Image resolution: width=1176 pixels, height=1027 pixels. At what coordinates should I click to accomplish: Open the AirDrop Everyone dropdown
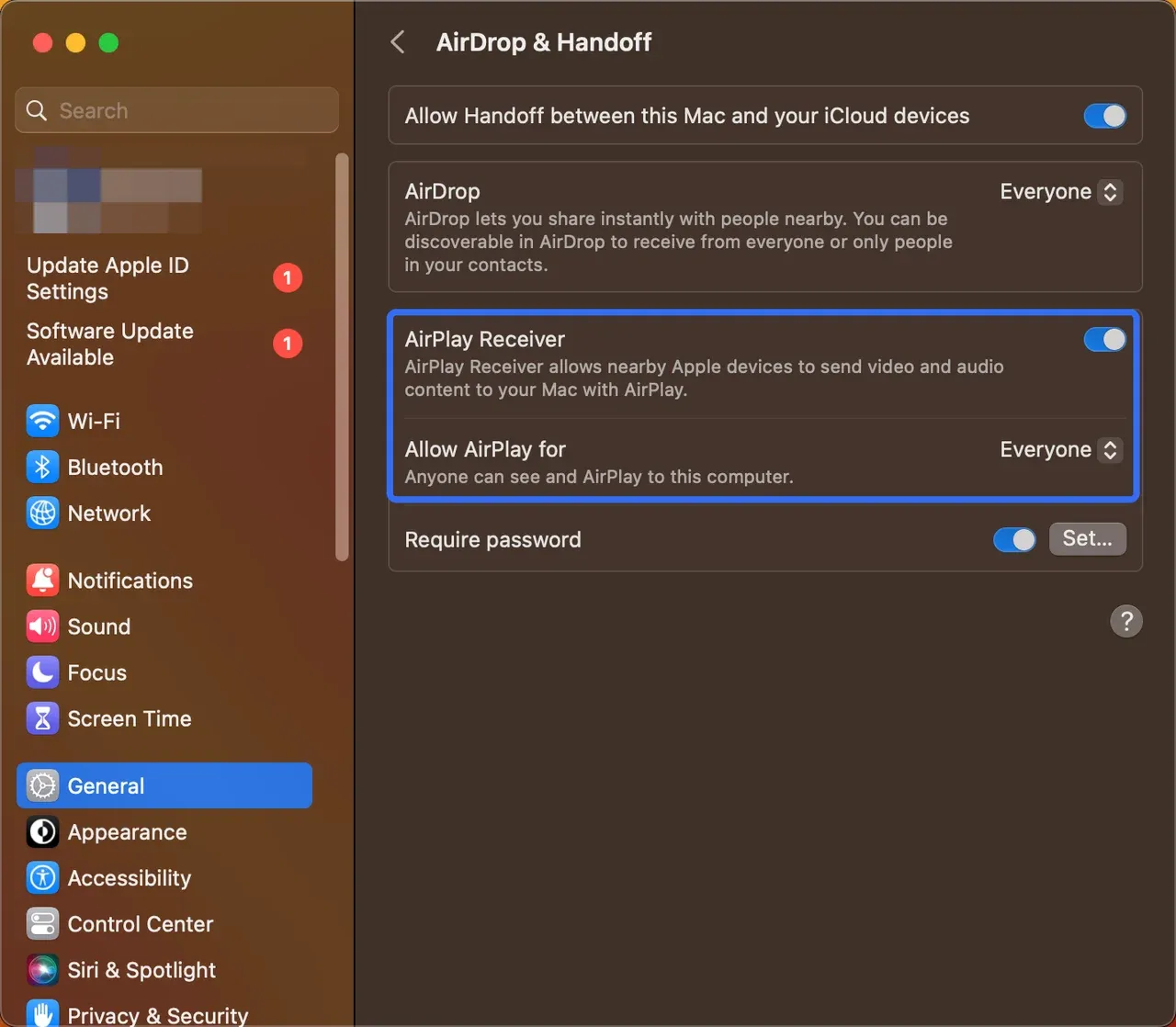coord(1061,192)
